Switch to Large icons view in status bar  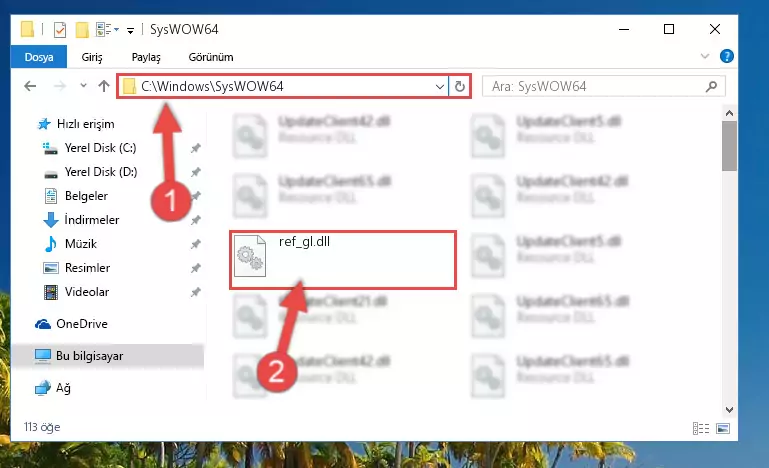[x=723, y=428]
